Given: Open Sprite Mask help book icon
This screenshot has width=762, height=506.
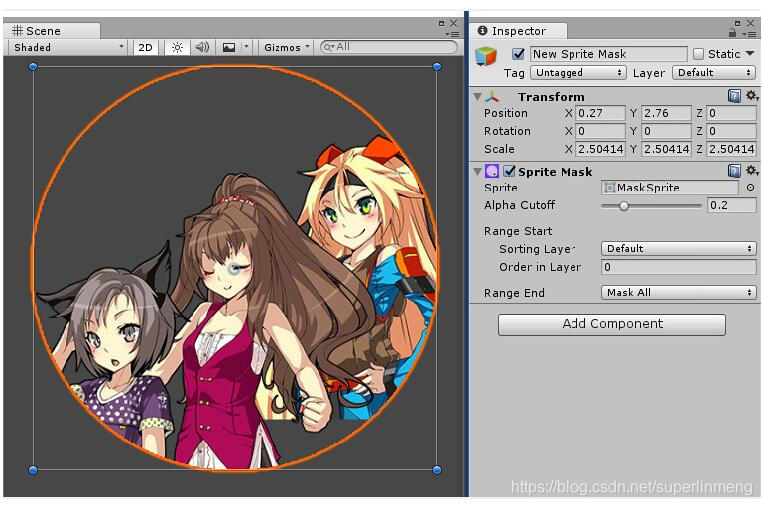Looking at the screenshot, I should tap(734, 171).
